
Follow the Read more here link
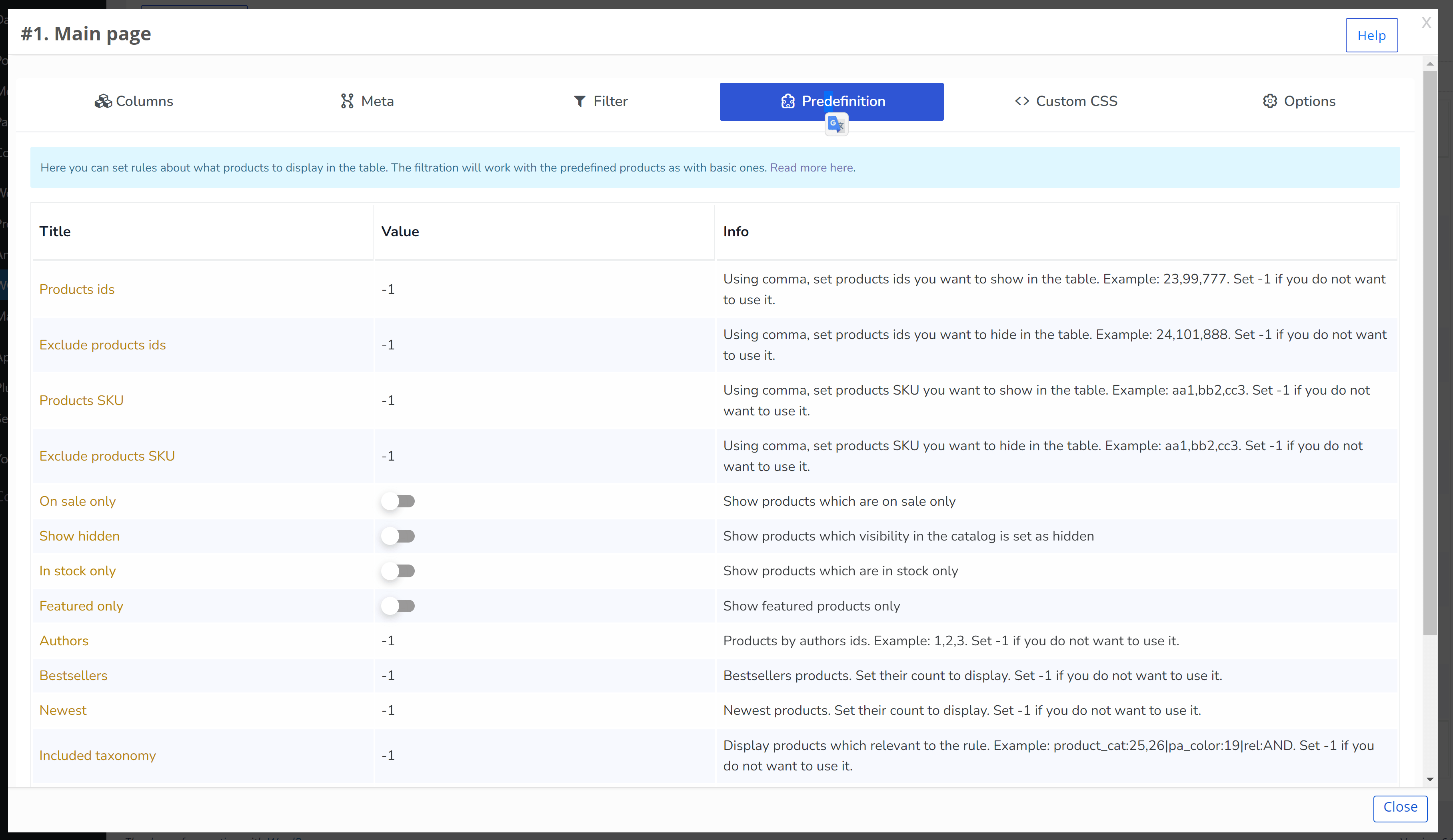812,168
